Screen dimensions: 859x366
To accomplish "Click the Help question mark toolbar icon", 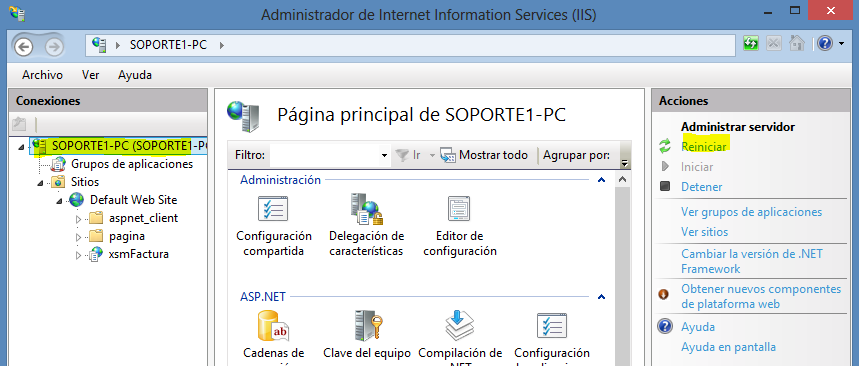I will coord(824,43).
